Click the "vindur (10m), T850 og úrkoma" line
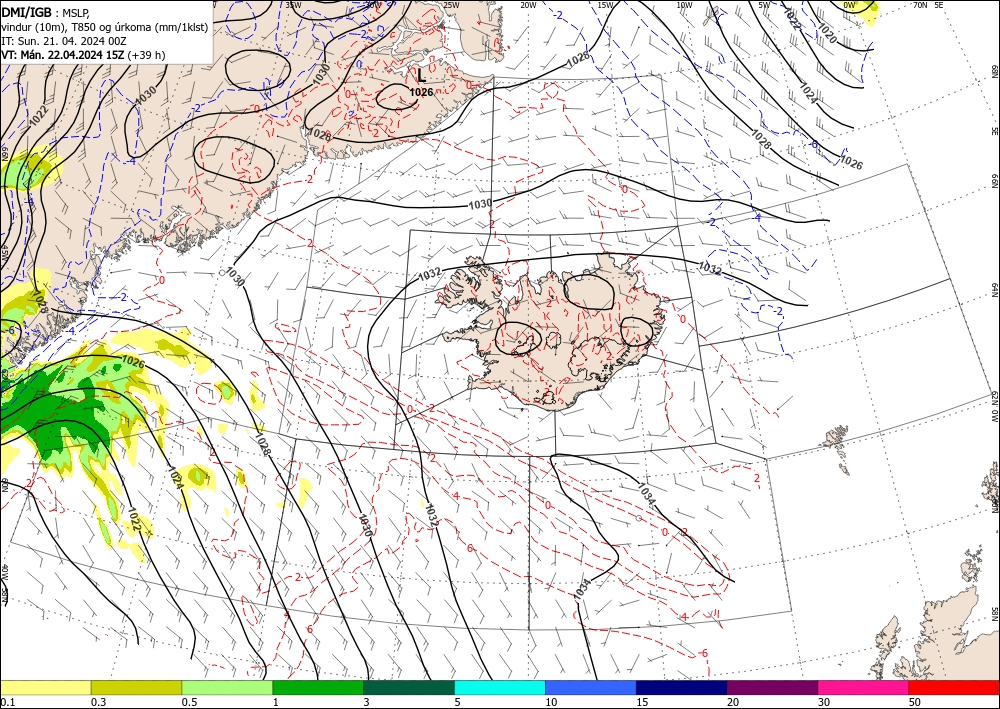The height and width of the screenshot is (709, 1000). coord(105,26)
